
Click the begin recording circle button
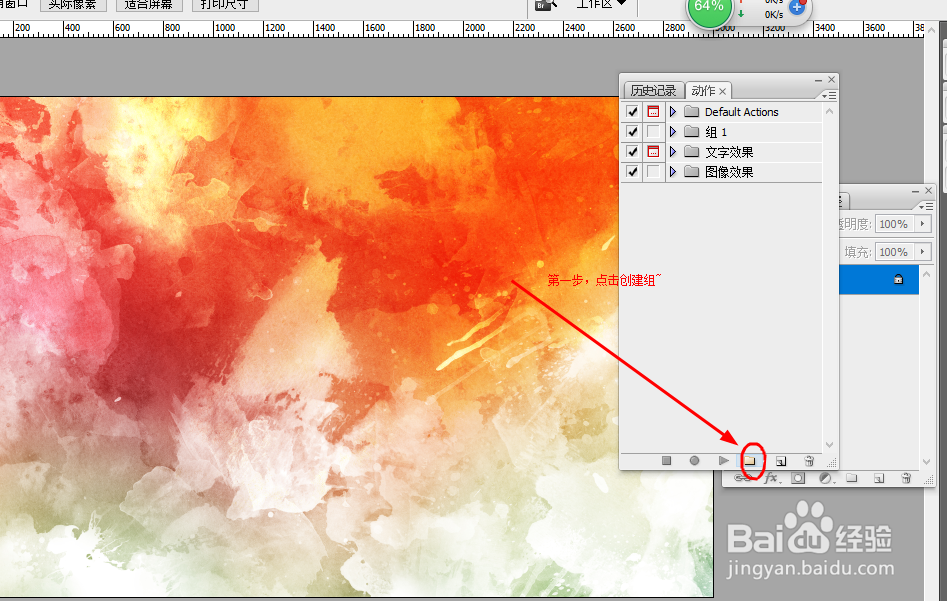(695, 461)
